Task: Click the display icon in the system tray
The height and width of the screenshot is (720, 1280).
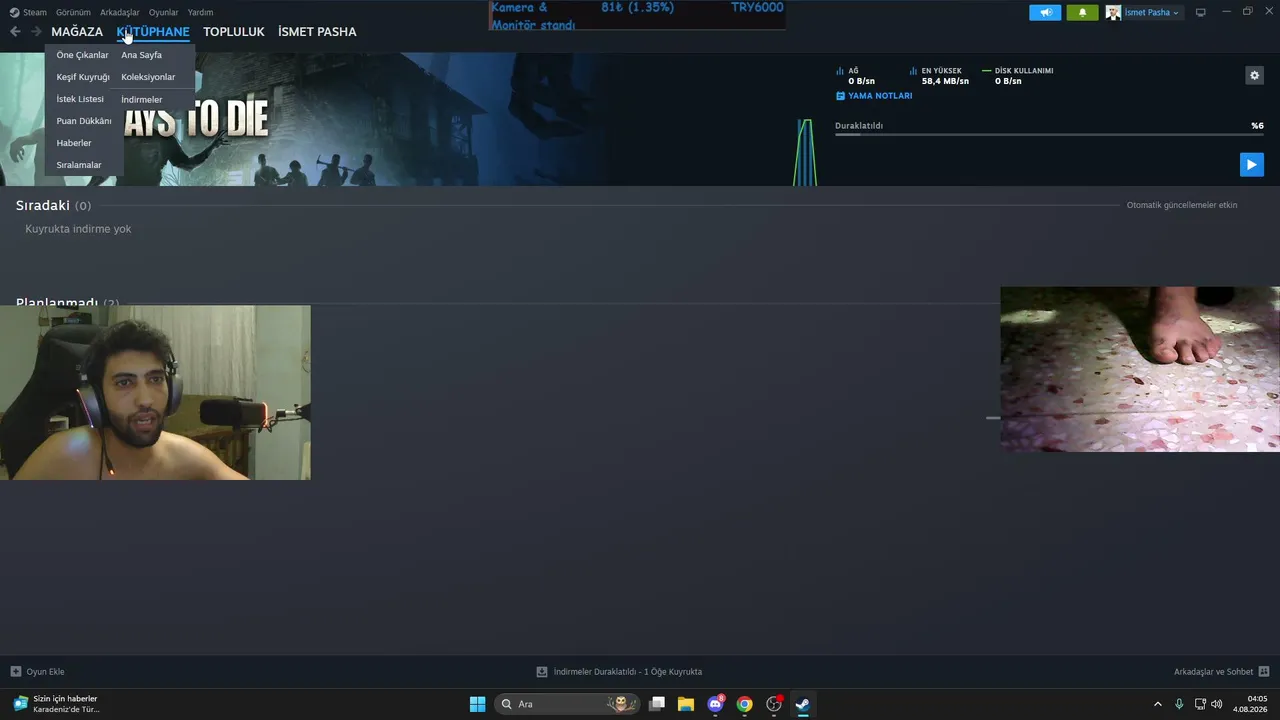Action: coord(1200,704)
